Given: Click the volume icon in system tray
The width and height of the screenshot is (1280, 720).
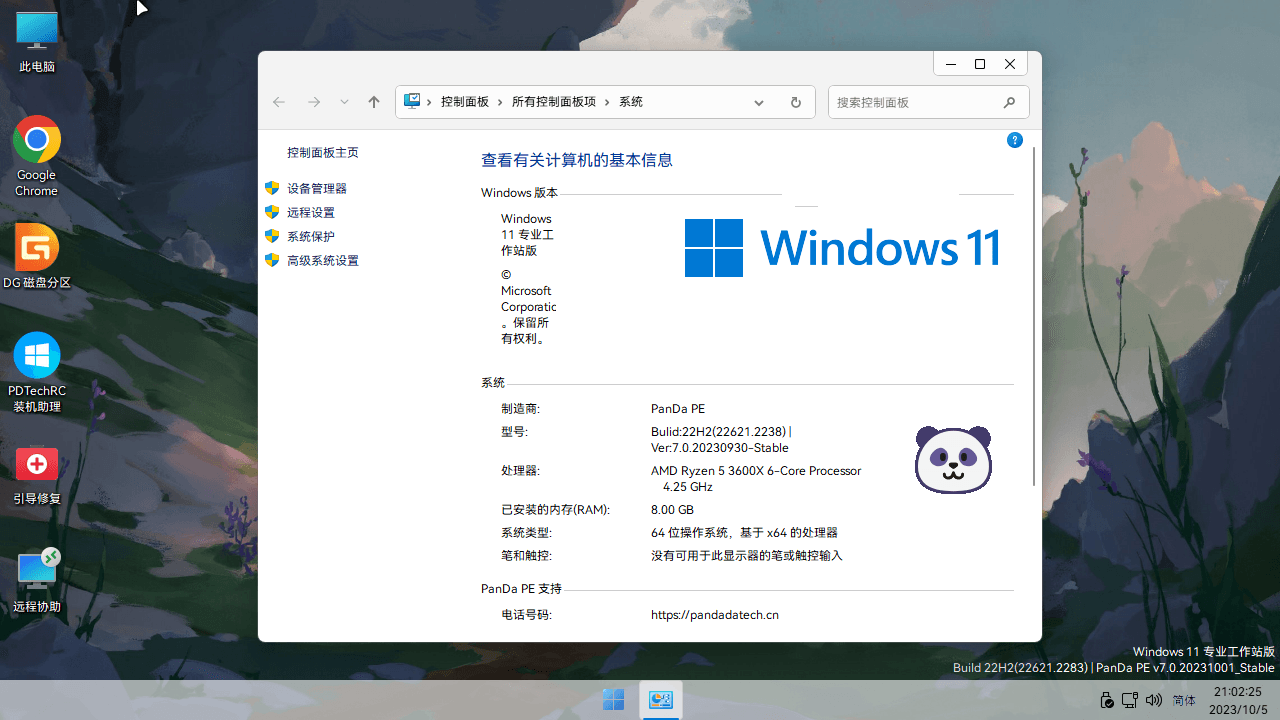Looking at the screenshot, I should click(x=1154, y=700).
